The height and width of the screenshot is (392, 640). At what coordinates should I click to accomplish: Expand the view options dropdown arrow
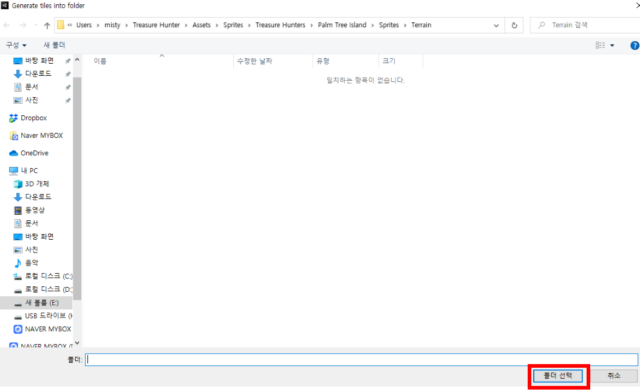coord(612,45)
